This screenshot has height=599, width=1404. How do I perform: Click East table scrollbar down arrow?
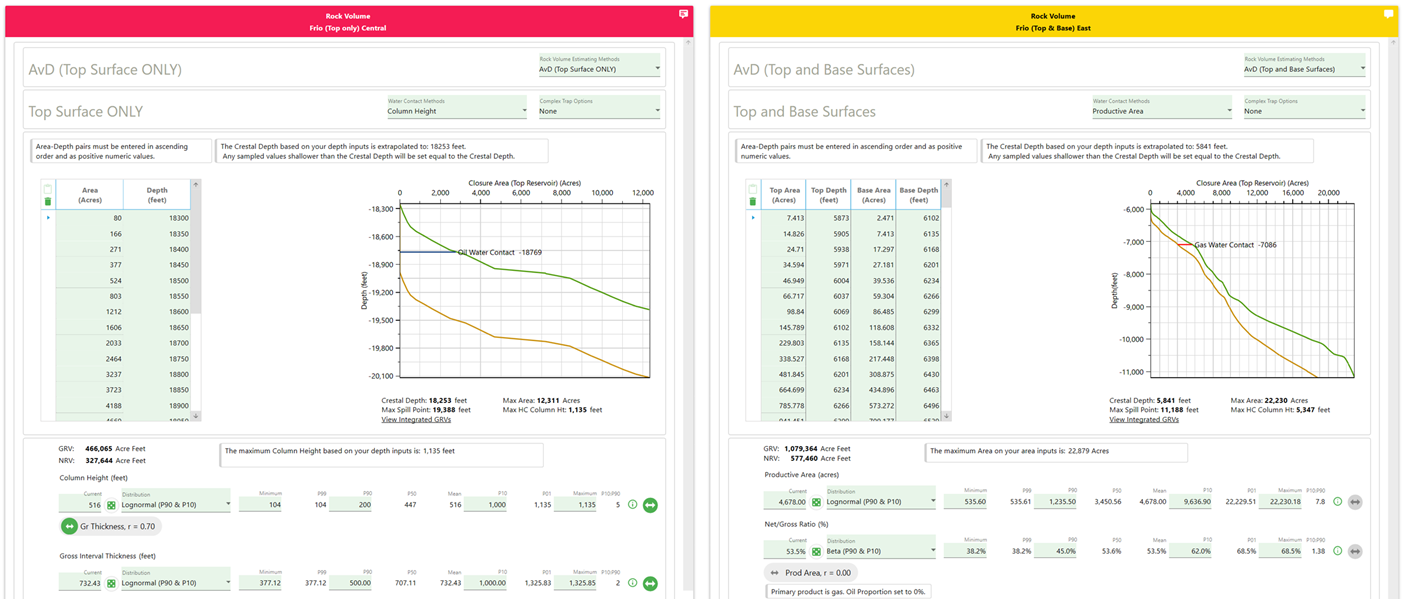(x=947, y=415)
